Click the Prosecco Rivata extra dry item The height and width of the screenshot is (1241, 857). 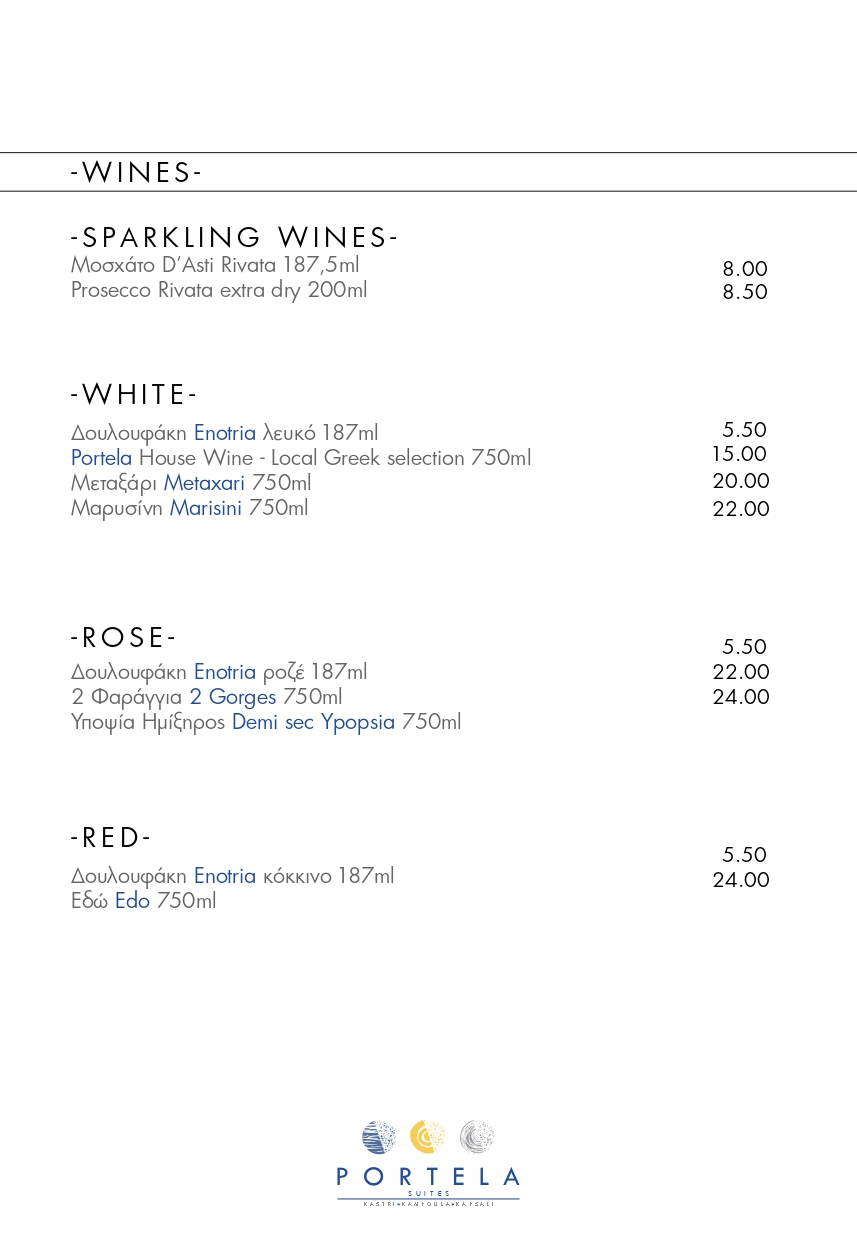pyautogui.click(x=219, y=290)
